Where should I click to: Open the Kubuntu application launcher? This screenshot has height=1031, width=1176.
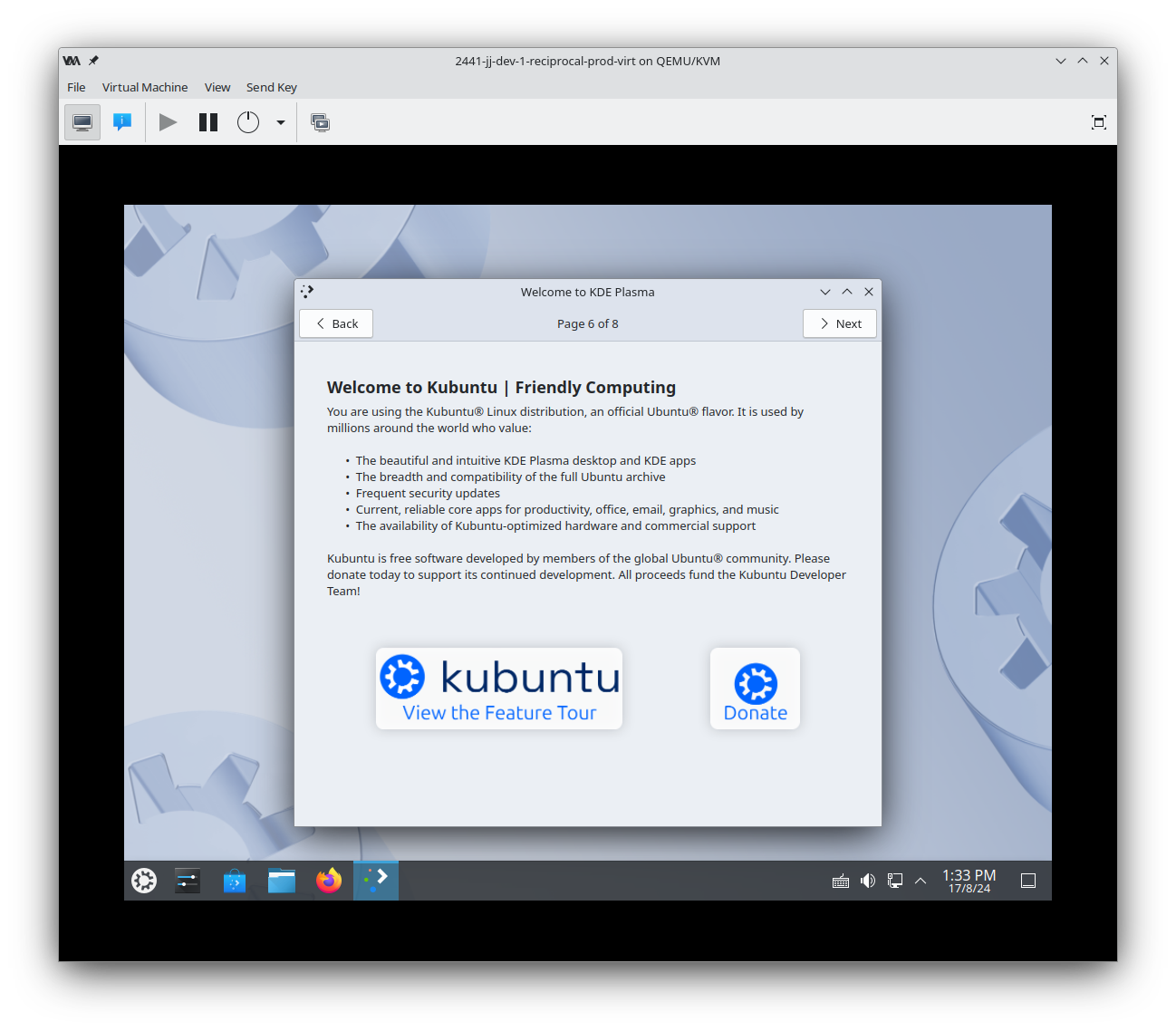(144, 881)
